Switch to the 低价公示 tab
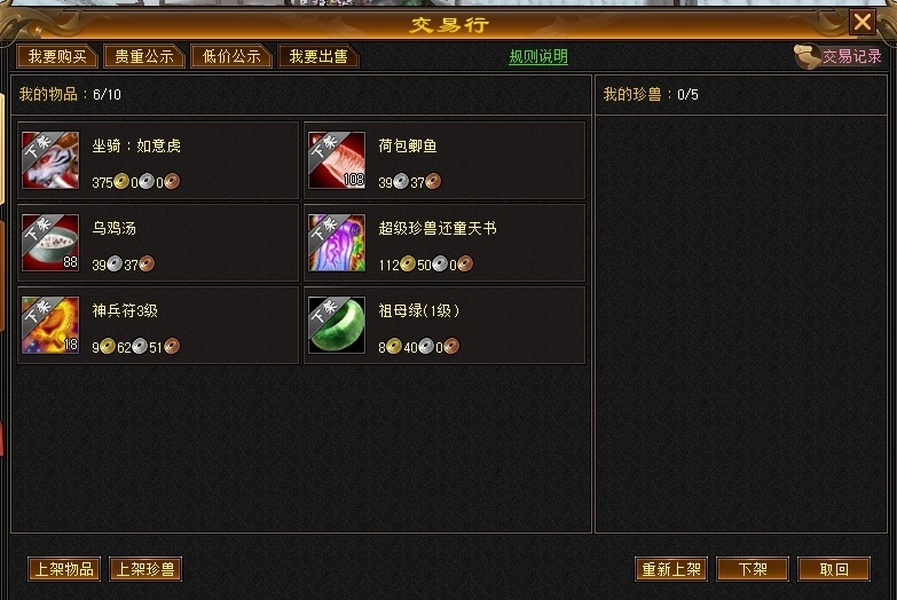Image resolution: width=897 pixels, height=600 pixels. click(x=231, y=57)
